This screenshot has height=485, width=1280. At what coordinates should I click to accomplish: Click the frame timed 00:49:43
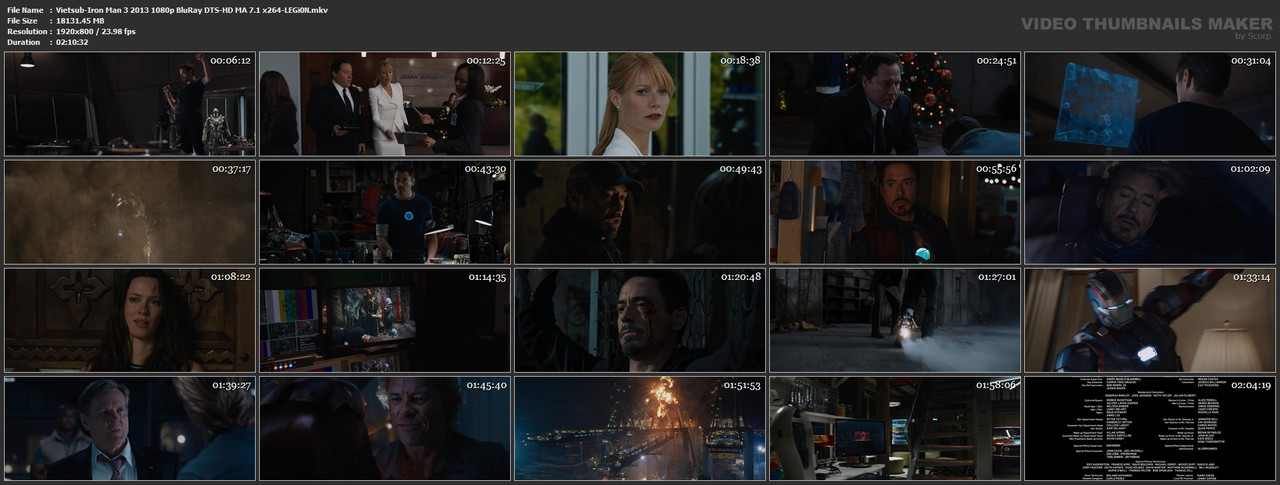(640, 212)
